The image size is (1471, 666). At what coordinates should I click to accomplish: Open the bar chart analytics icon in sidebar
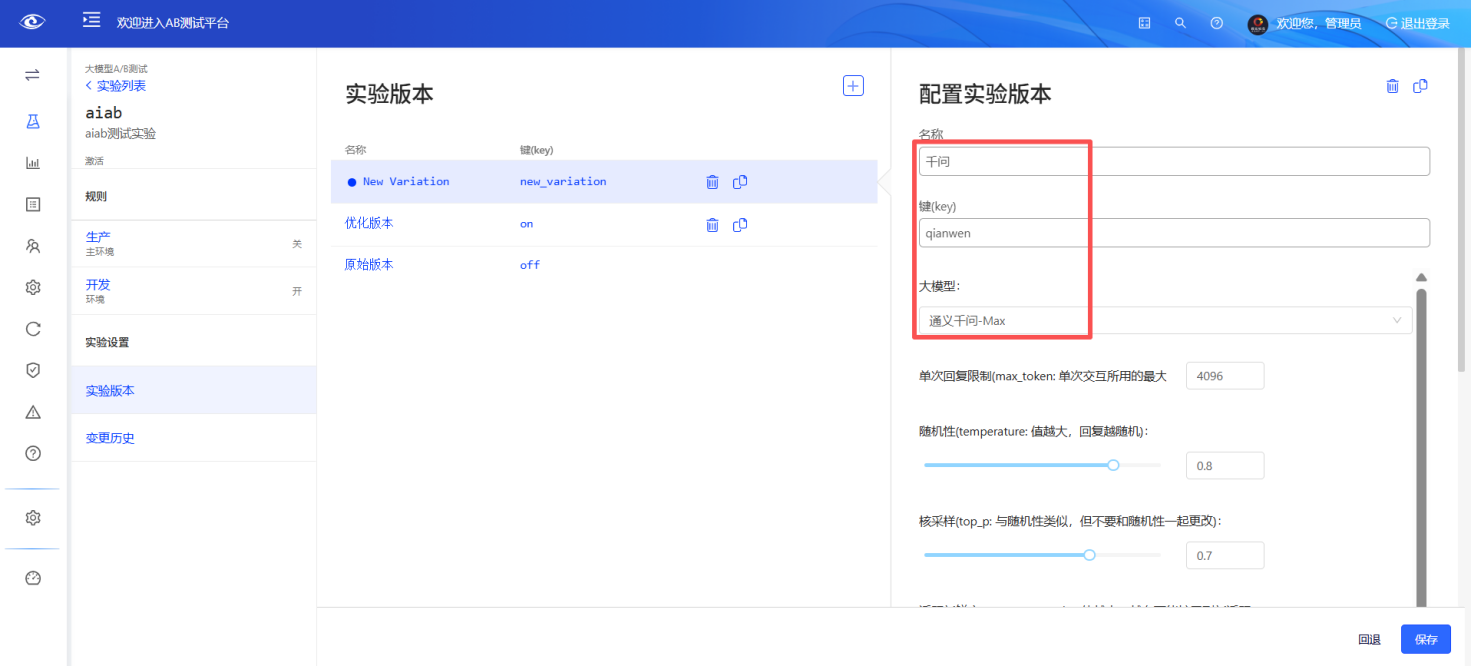pos(33,162)
